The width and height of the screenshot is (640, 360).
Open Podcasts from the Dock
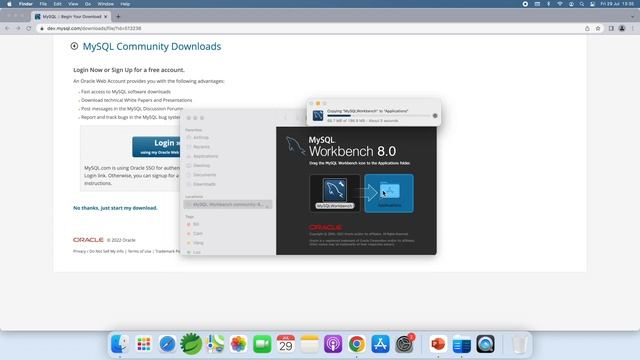coord(333,344)
